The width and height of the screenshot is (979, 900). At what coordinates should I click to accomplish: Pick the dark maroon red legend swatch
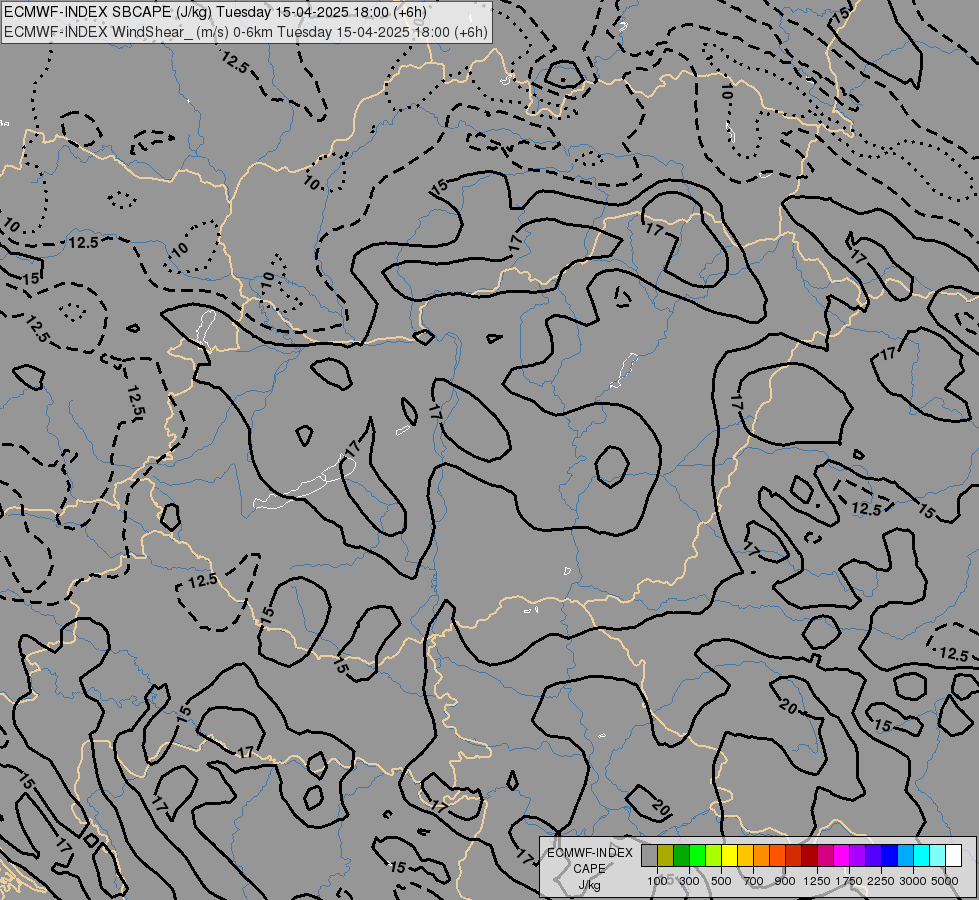click(x=810, y=856)
